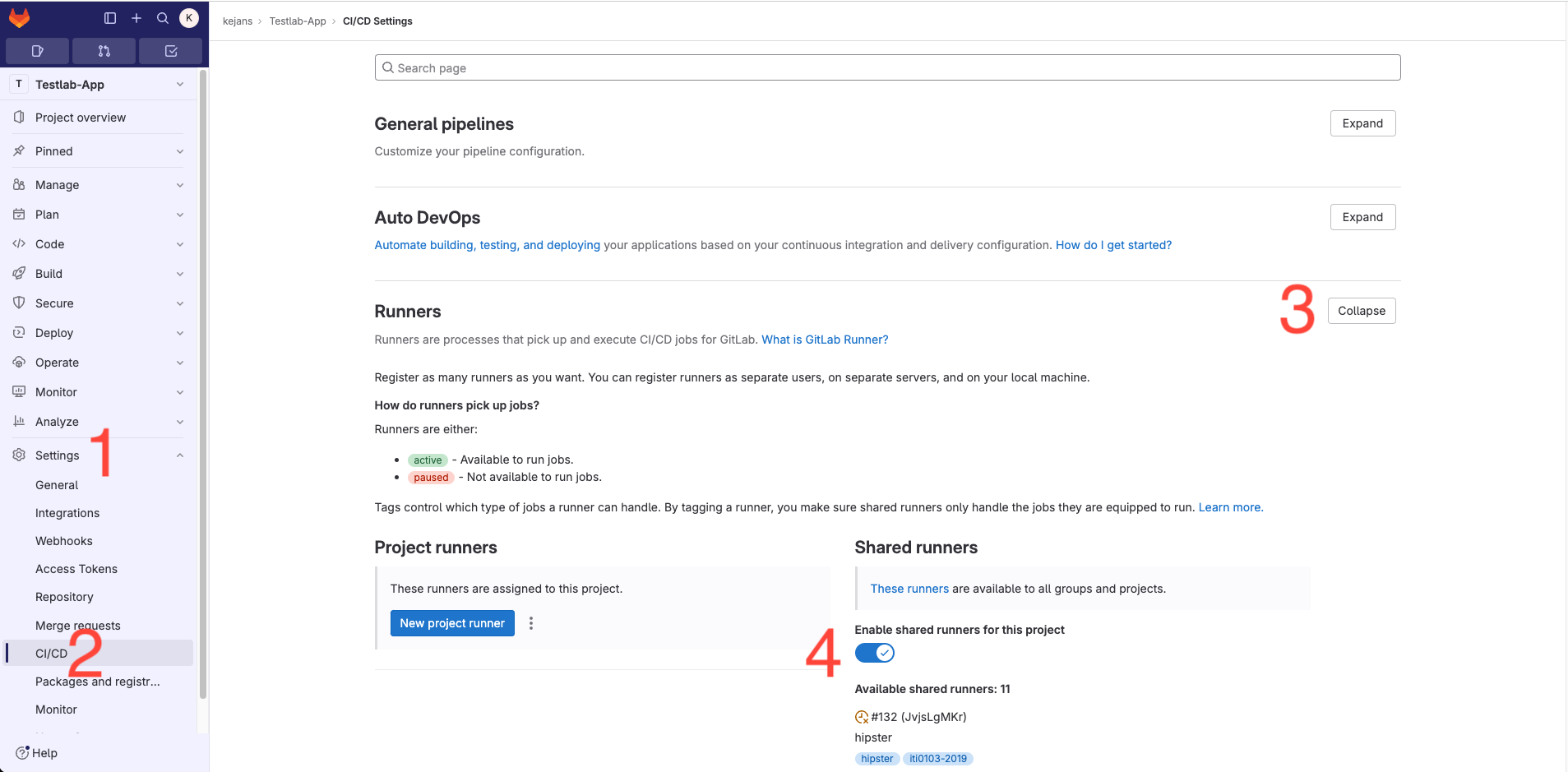Click the Help text in sidebar footer
The width and height of the screenshot is (1568, 772).
(44, 753)
